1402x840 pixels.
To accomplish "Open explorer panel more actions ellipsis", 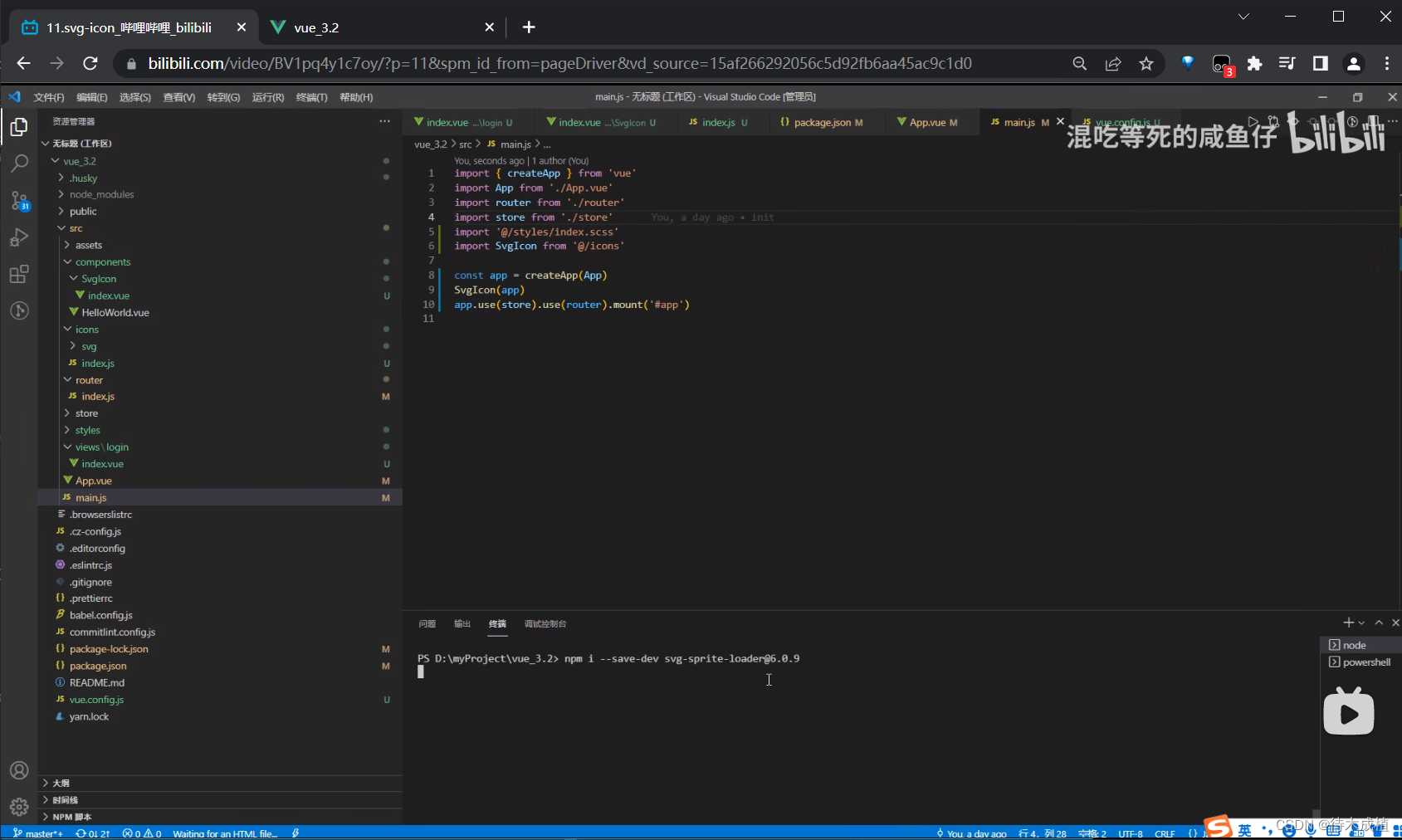I will (x=384, y=121).
